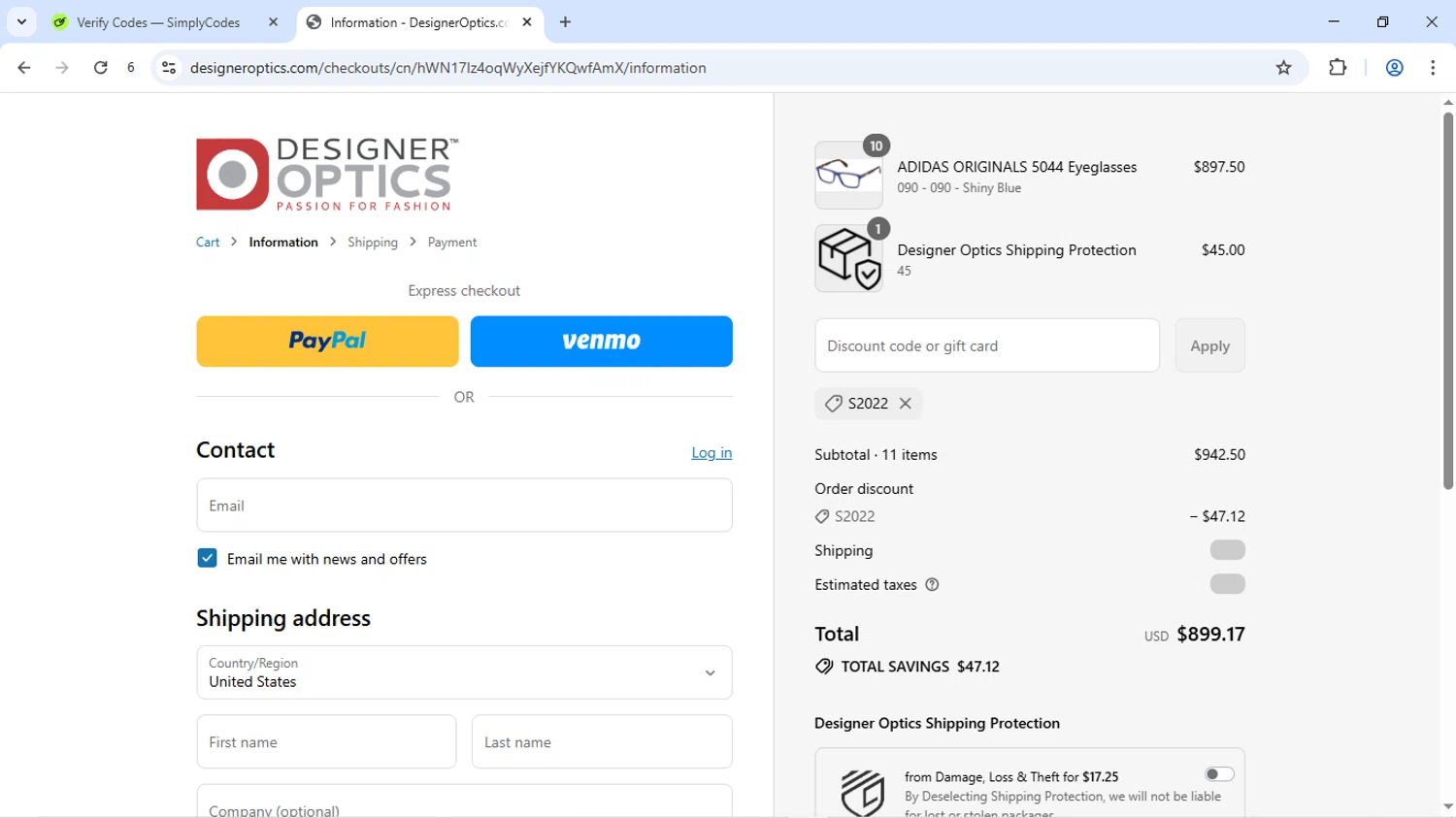This screenshot has width=1456, height=818.
Task: Click the vertical page scrollbar
Action: (x=1448, y=301)
